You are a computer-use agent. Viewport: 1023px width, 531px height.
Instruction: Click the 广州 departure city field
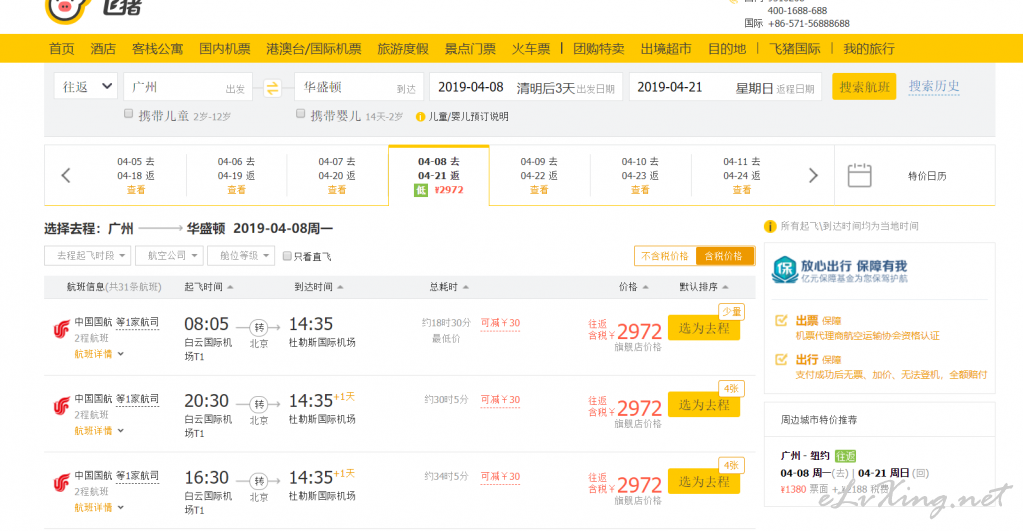pyautogui.click(x=188, y=87)
